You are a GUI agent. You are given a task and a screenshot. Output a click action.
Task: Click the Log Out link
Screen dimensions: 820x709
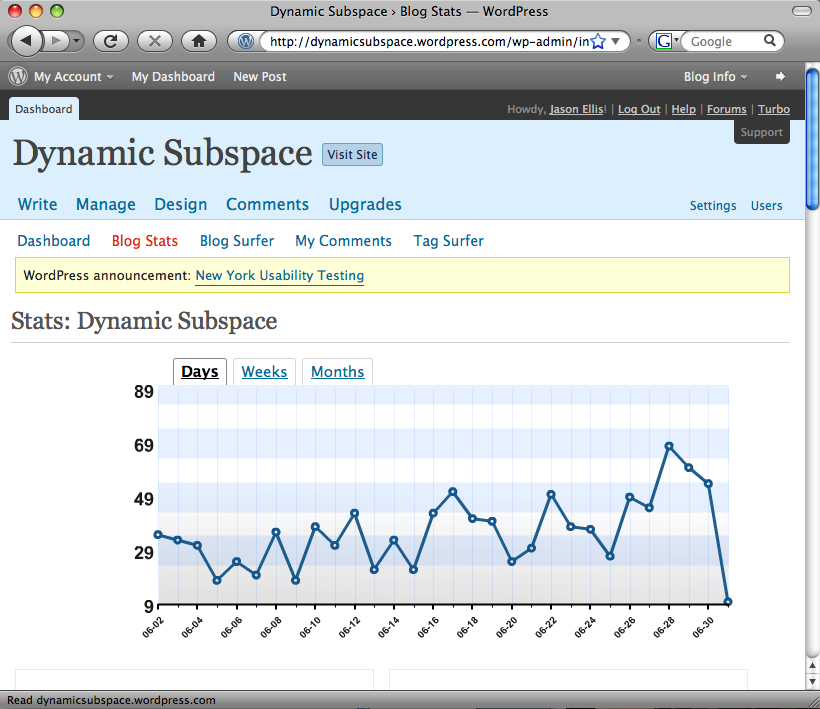tap(639, 109)
